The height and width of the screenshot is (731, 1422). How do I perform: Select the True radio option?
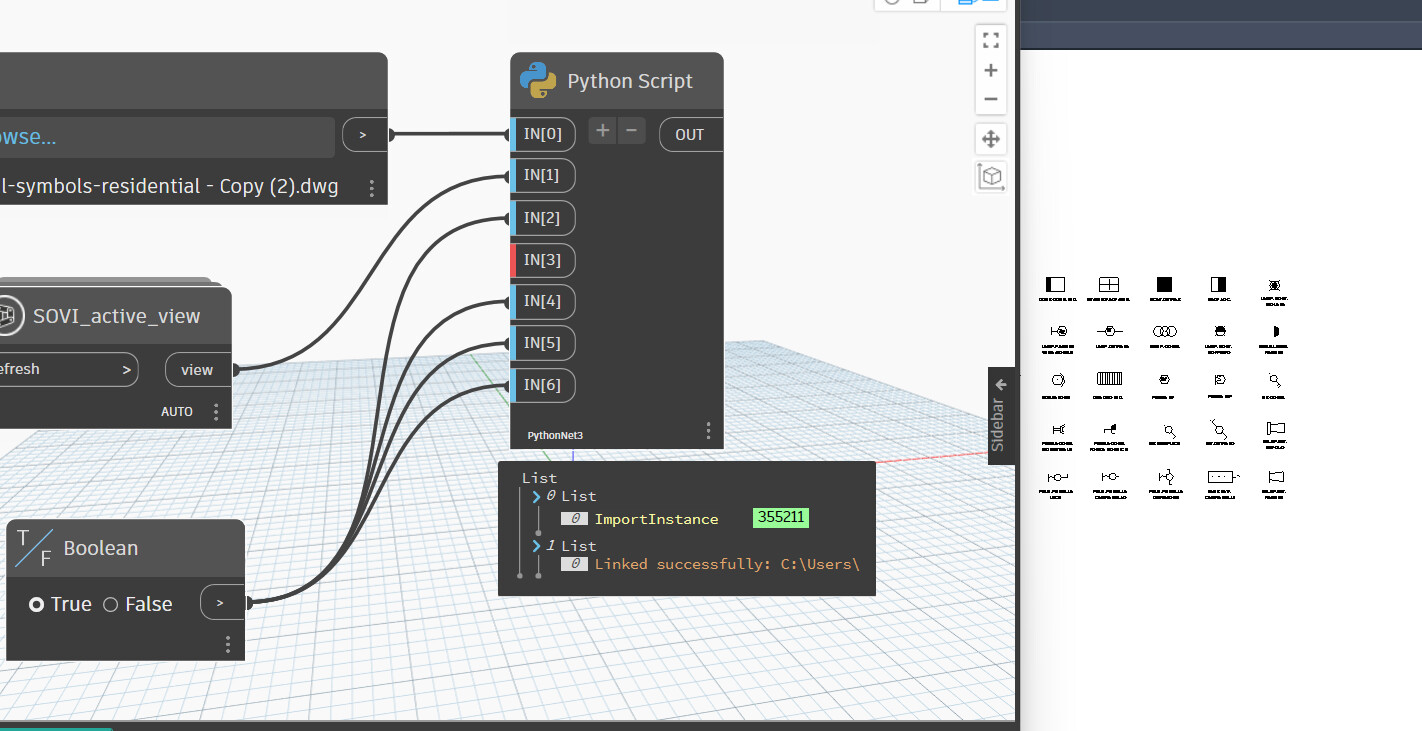37,604
